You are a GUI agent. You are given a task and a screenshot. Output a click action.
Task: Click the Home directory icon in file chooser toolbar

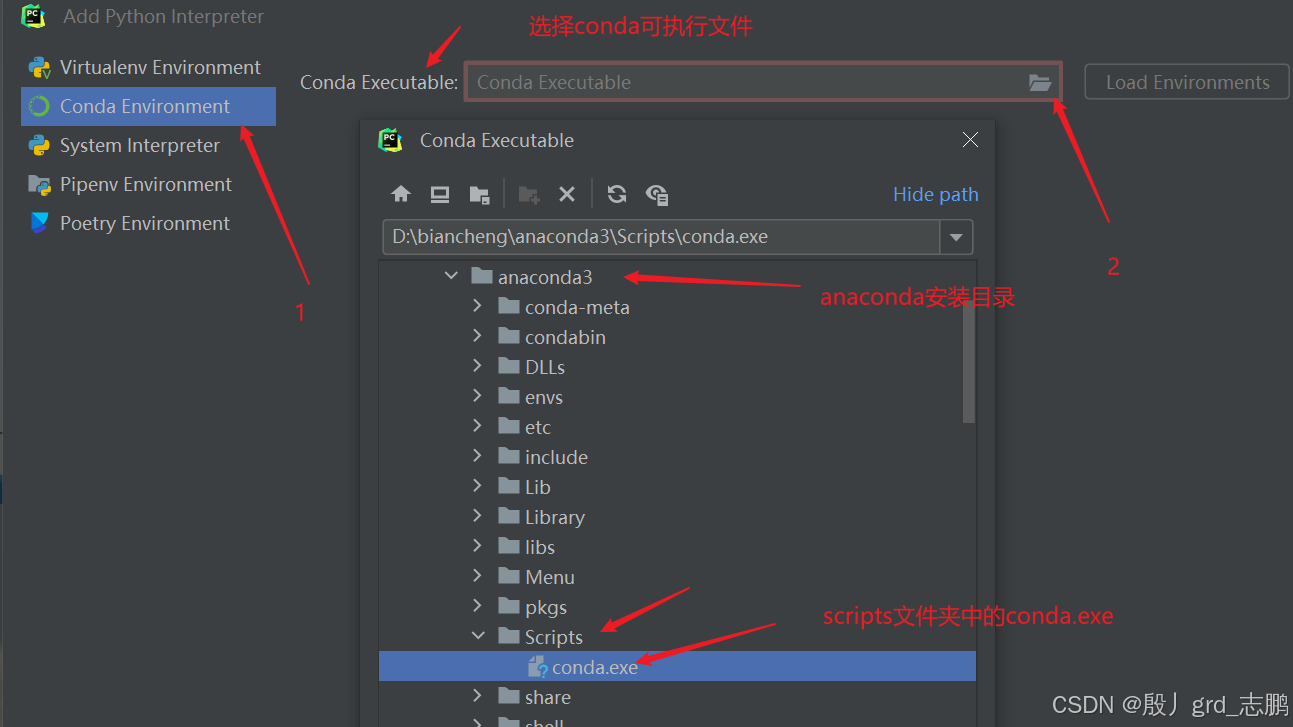401,194
